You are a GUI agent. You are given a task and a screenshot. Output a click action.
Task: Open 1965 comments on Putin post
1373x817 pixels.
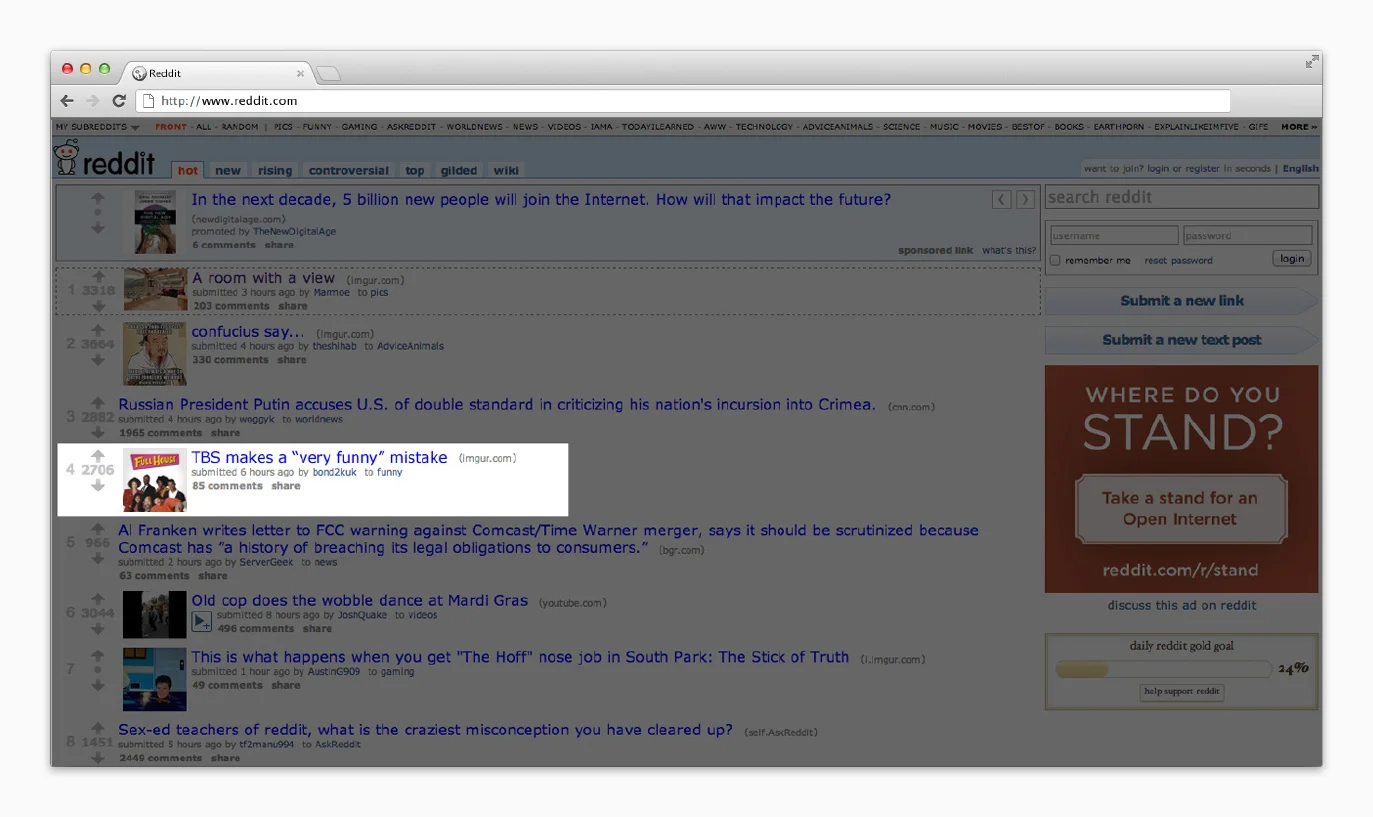click(160, 433)
